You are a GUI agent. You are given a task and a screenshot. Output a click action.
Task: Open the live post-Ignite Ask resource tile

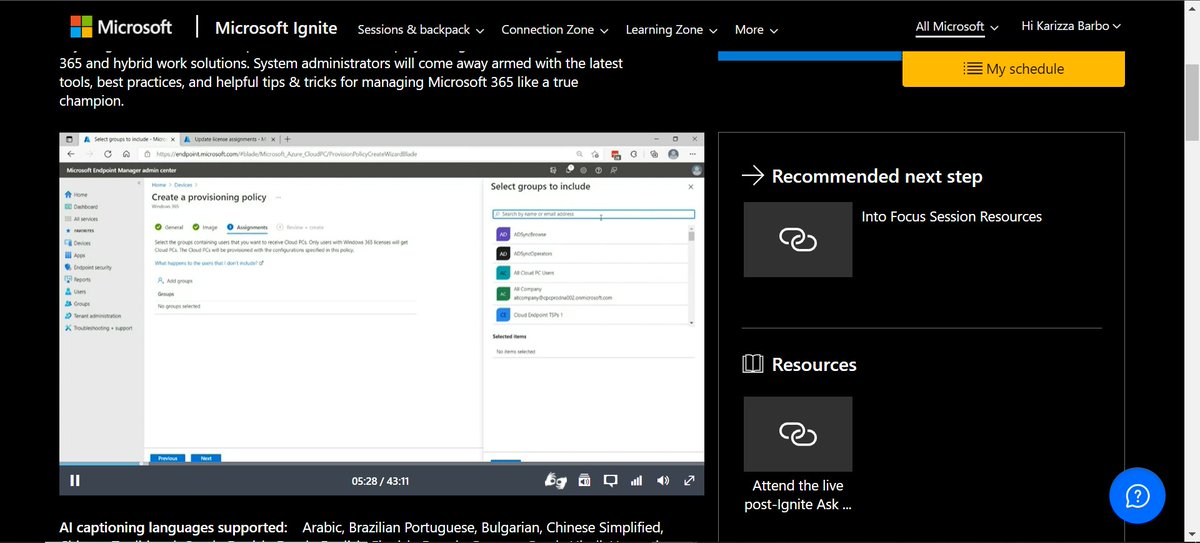(x=798, y=434)
